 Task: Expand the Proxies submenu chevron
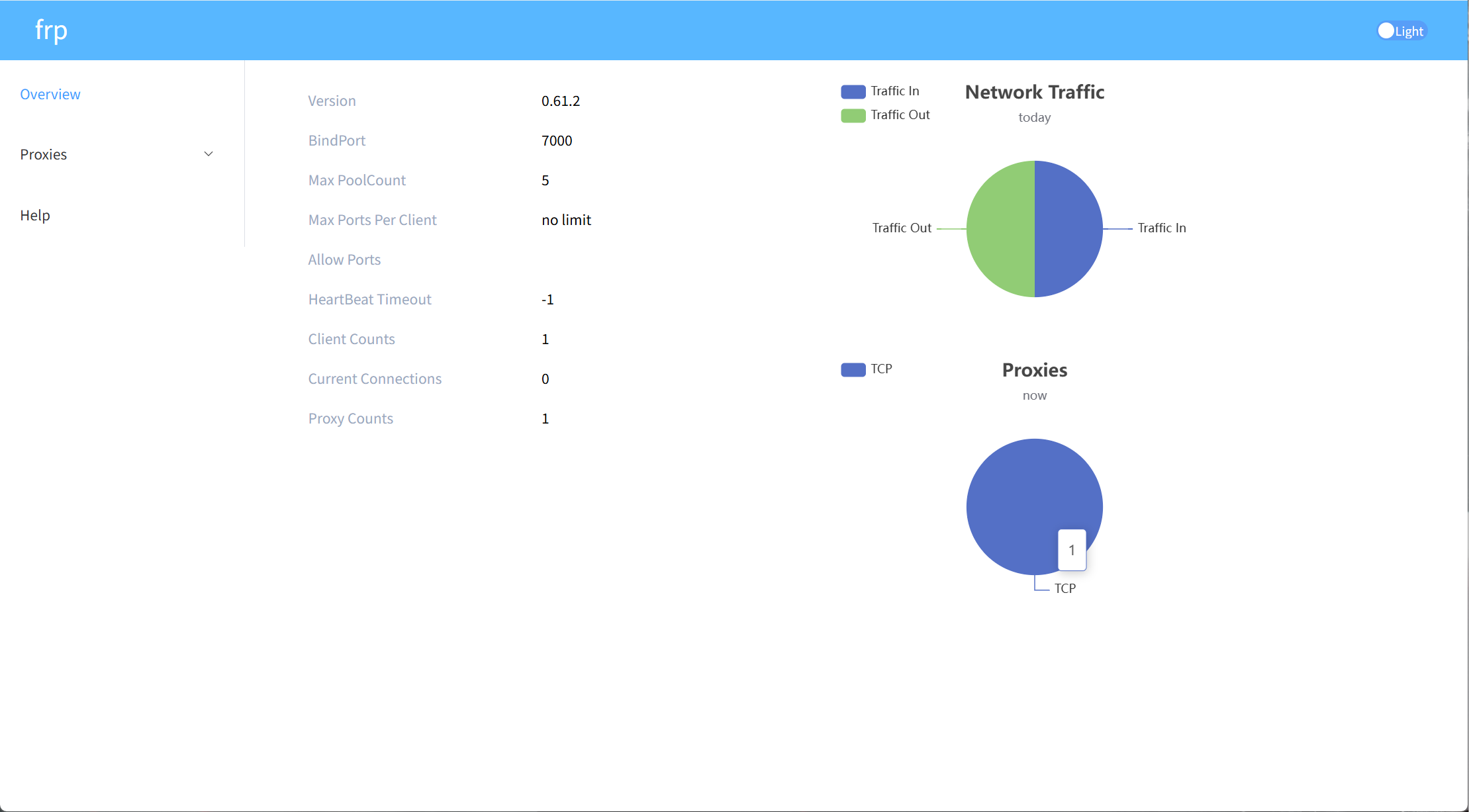click(209, 154)
